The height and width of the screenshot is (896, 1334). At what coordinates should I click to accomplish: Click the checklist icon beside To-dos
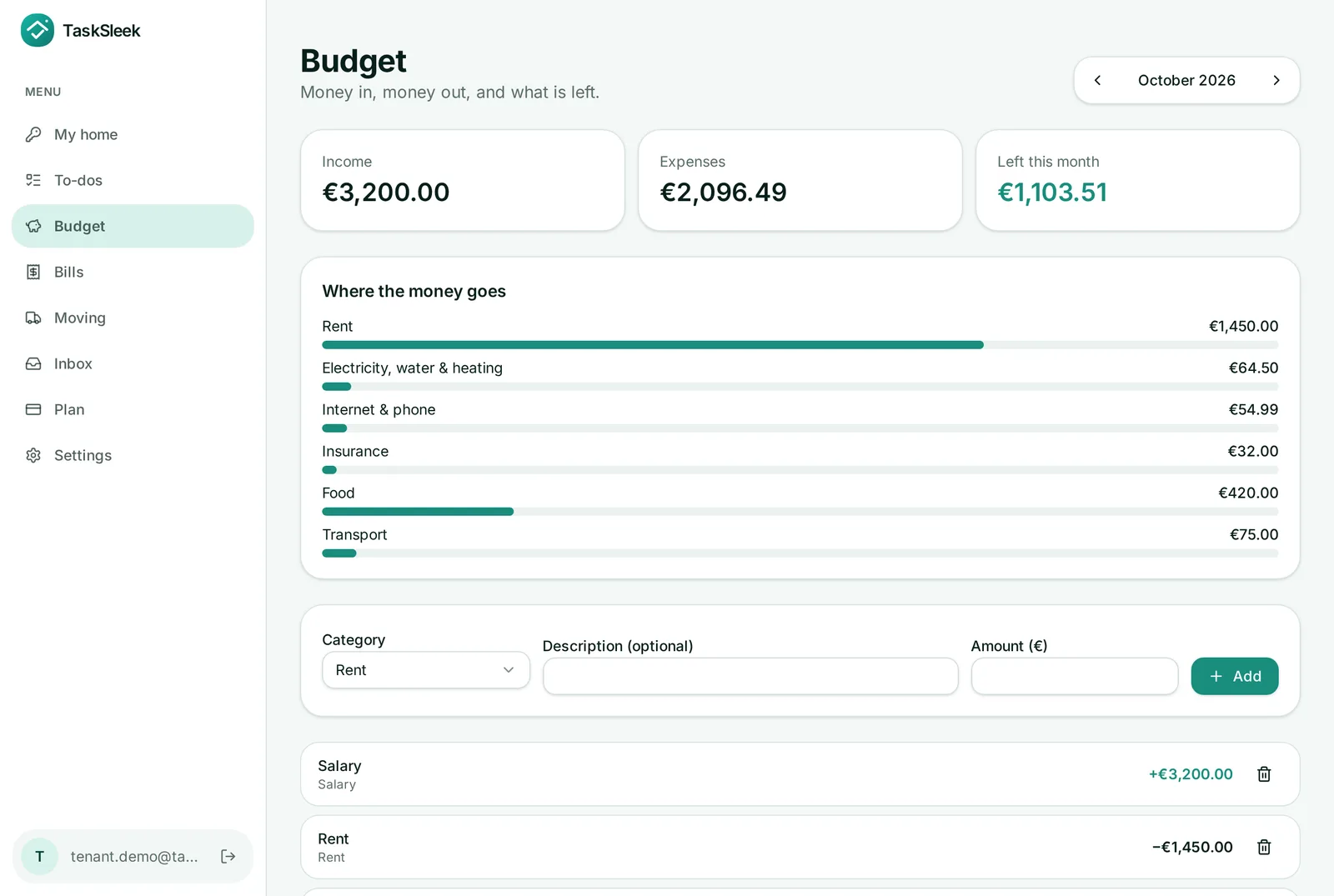coord(33,180)
